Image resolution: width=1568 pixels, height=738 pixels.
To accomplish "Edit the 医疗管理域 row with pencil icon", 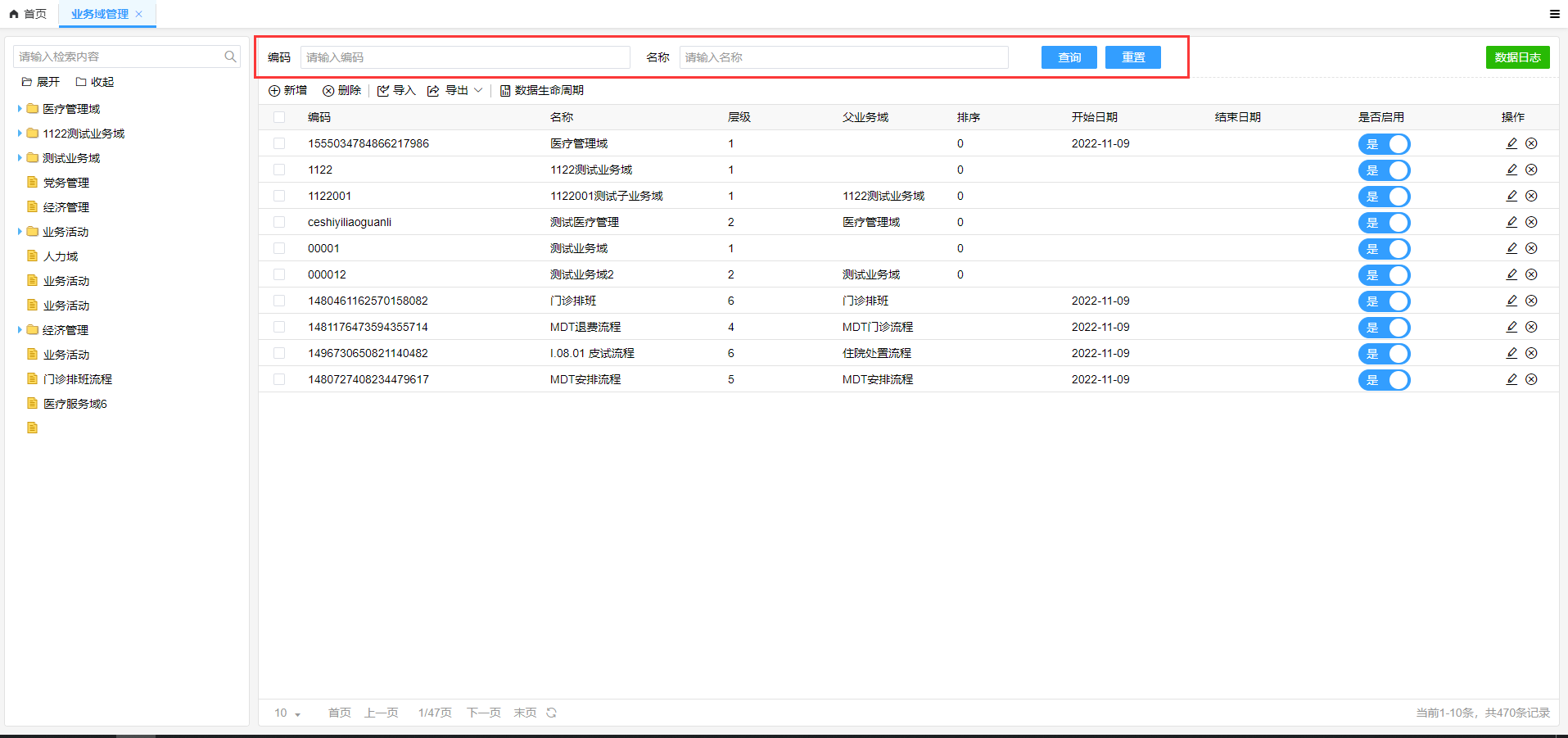I will click(1512, 143).
